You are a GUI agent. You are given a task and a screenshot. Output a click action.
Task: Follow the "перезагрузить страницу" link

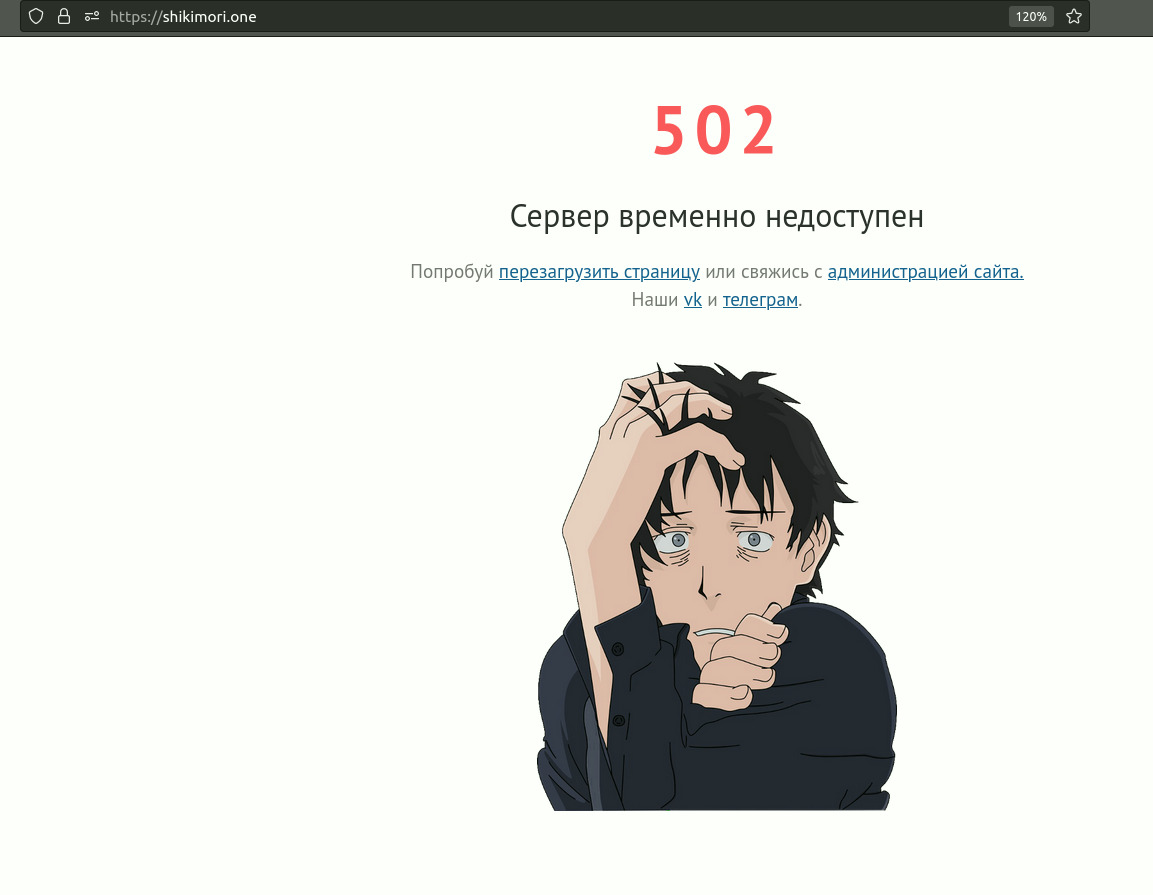(599, 271)
